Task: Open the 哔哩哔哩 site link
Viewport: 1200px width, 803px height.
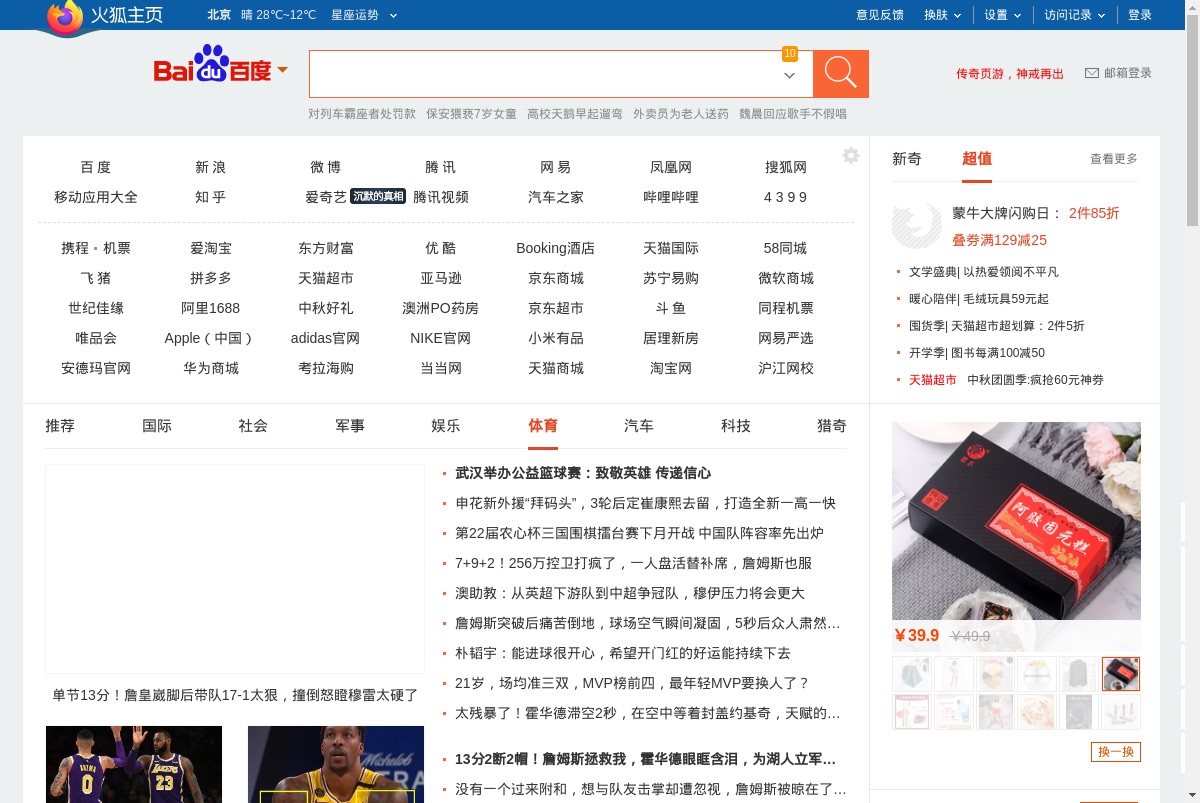Action: click(x=671, y=197)
